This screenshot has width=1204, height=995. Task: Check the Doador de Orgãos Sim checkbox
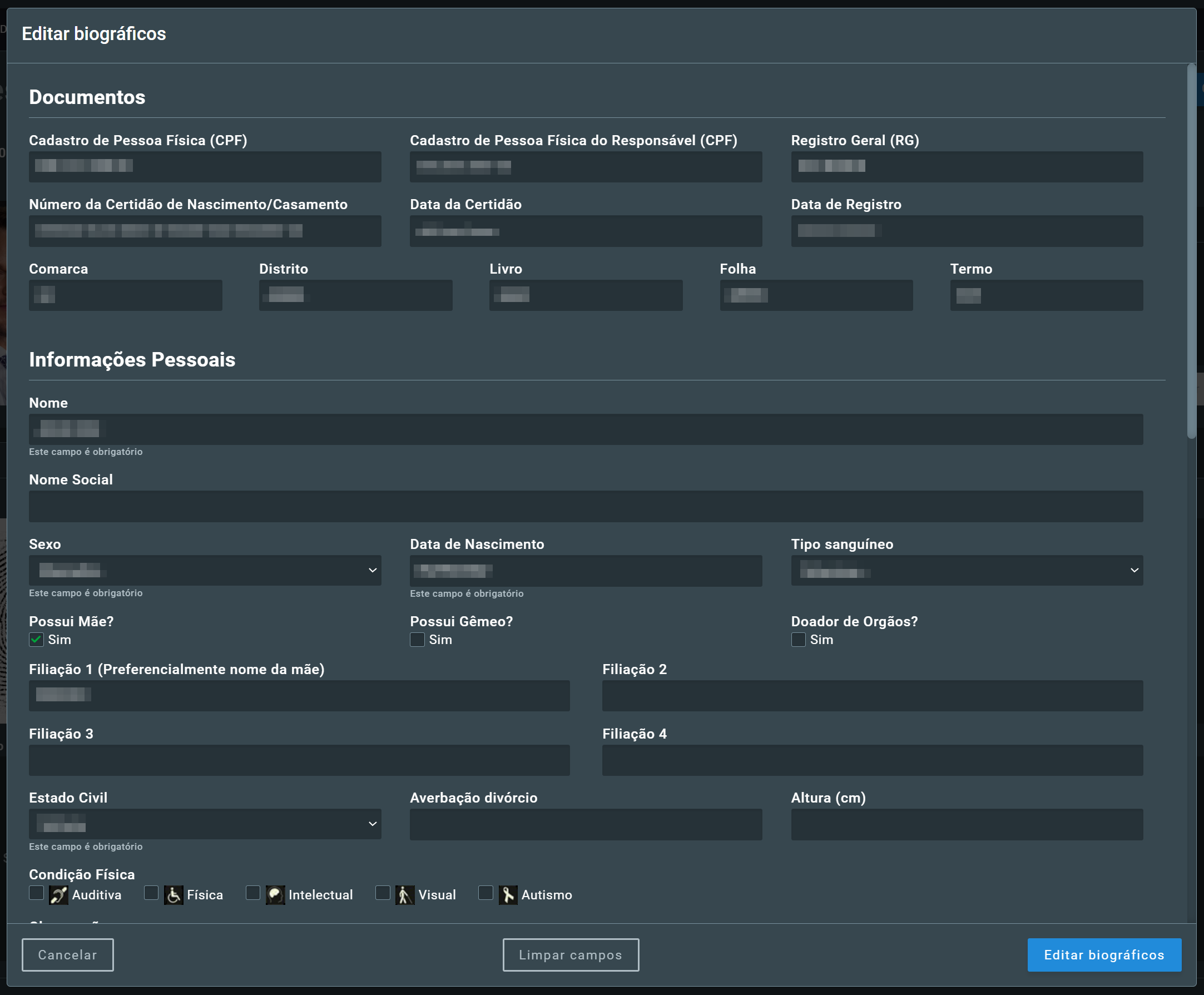[798, 640]
